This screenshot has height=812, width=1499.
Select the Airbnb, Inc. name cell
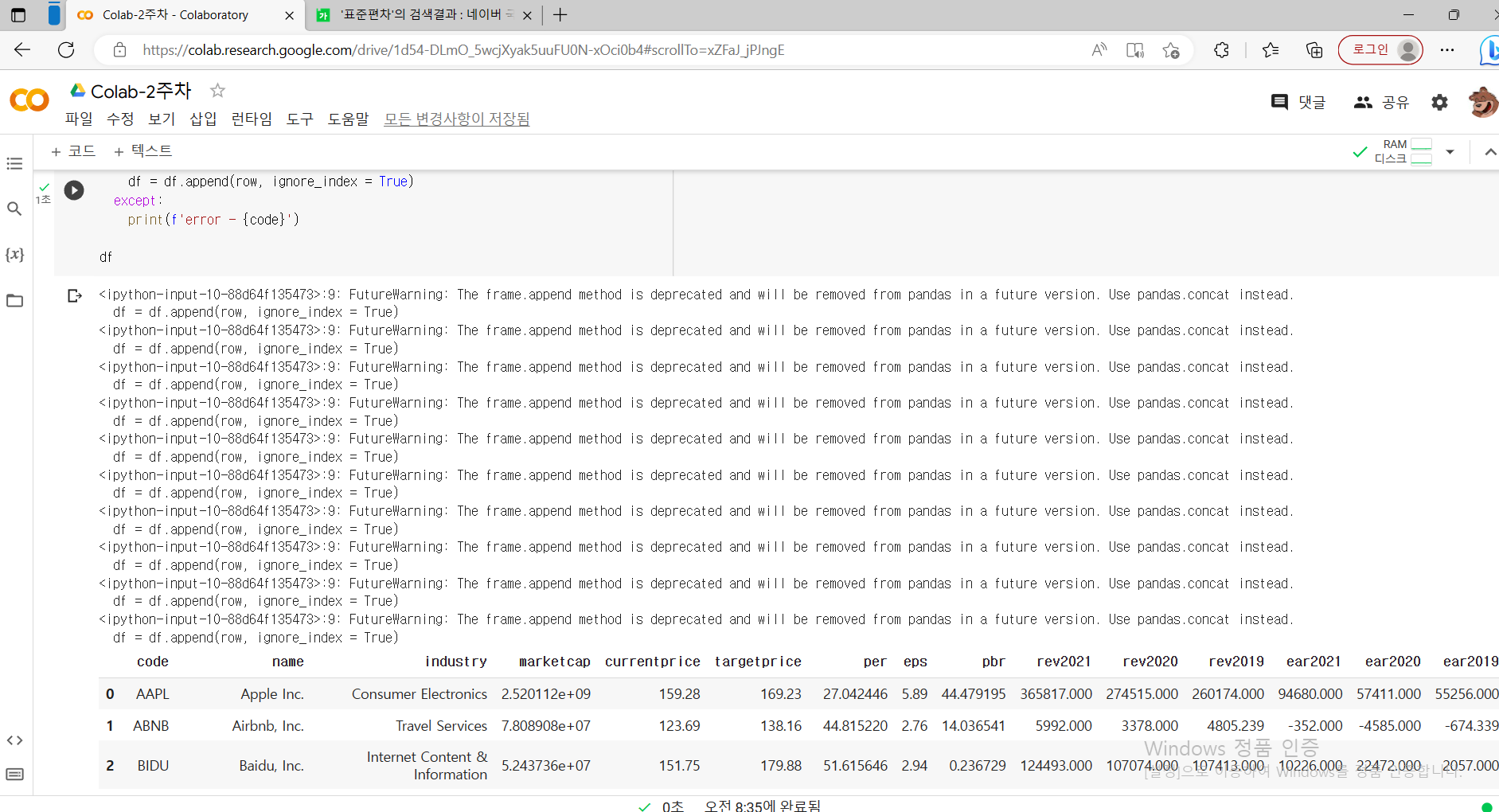pos(268,726)
